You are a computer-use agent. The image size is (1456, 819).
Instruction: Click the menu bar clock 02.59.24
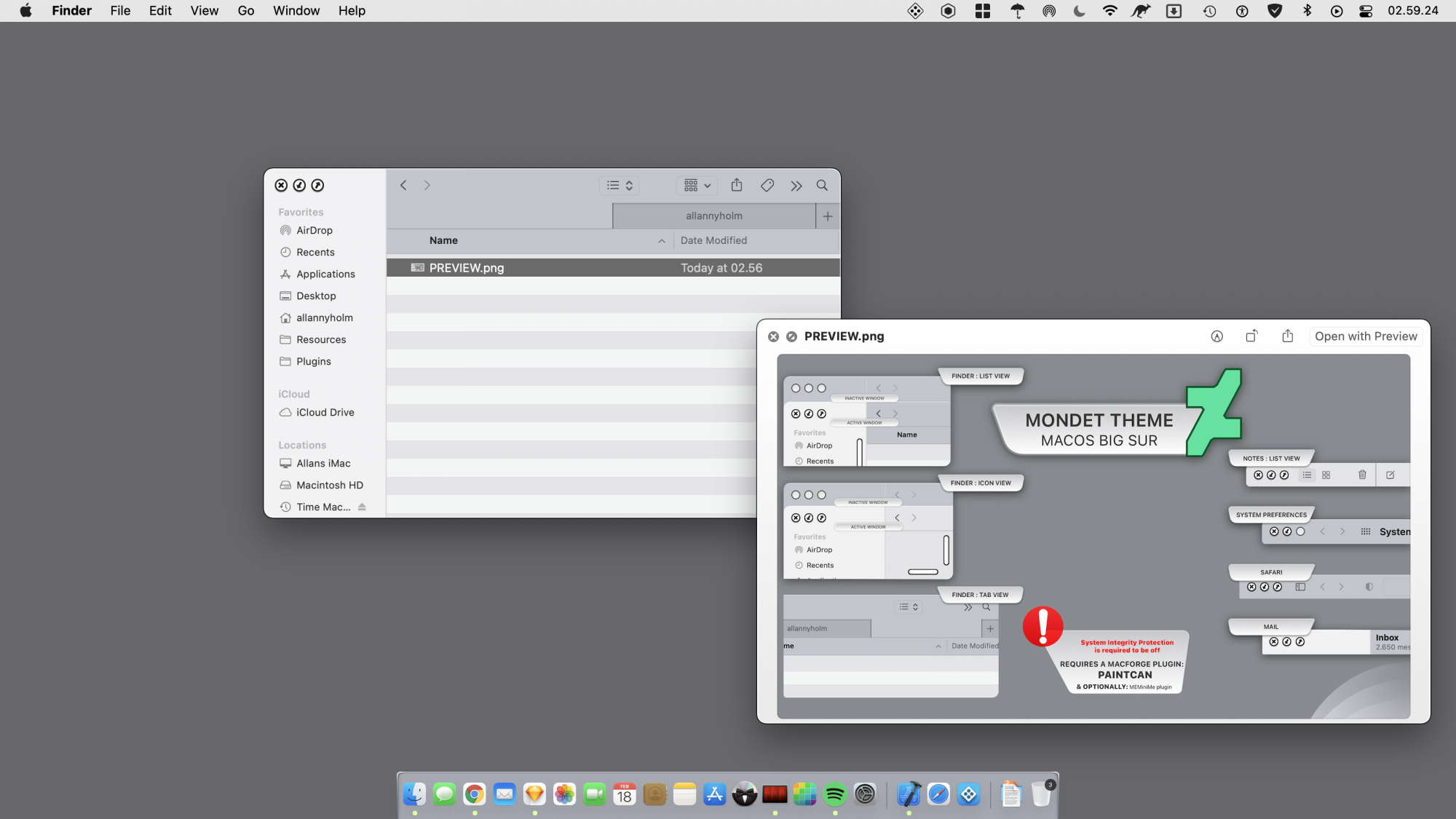click(1413, 11)
